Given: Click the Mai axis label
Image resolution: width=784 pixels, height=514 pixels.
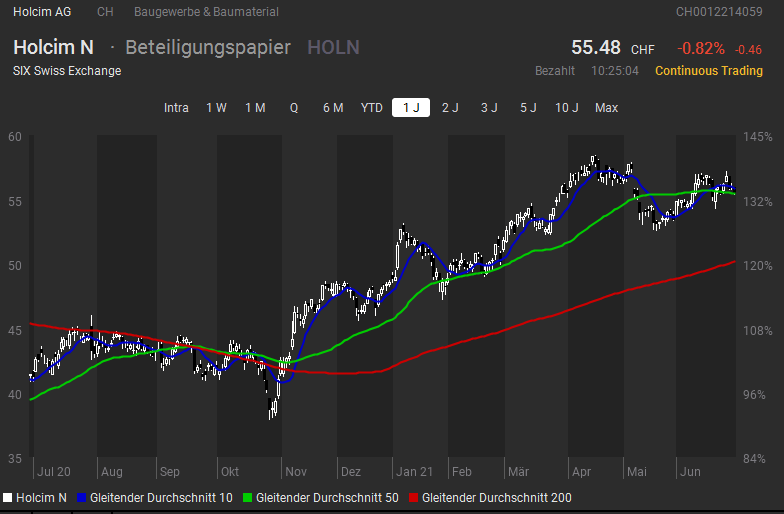Looking at the screenshot, I should (636, 472).
